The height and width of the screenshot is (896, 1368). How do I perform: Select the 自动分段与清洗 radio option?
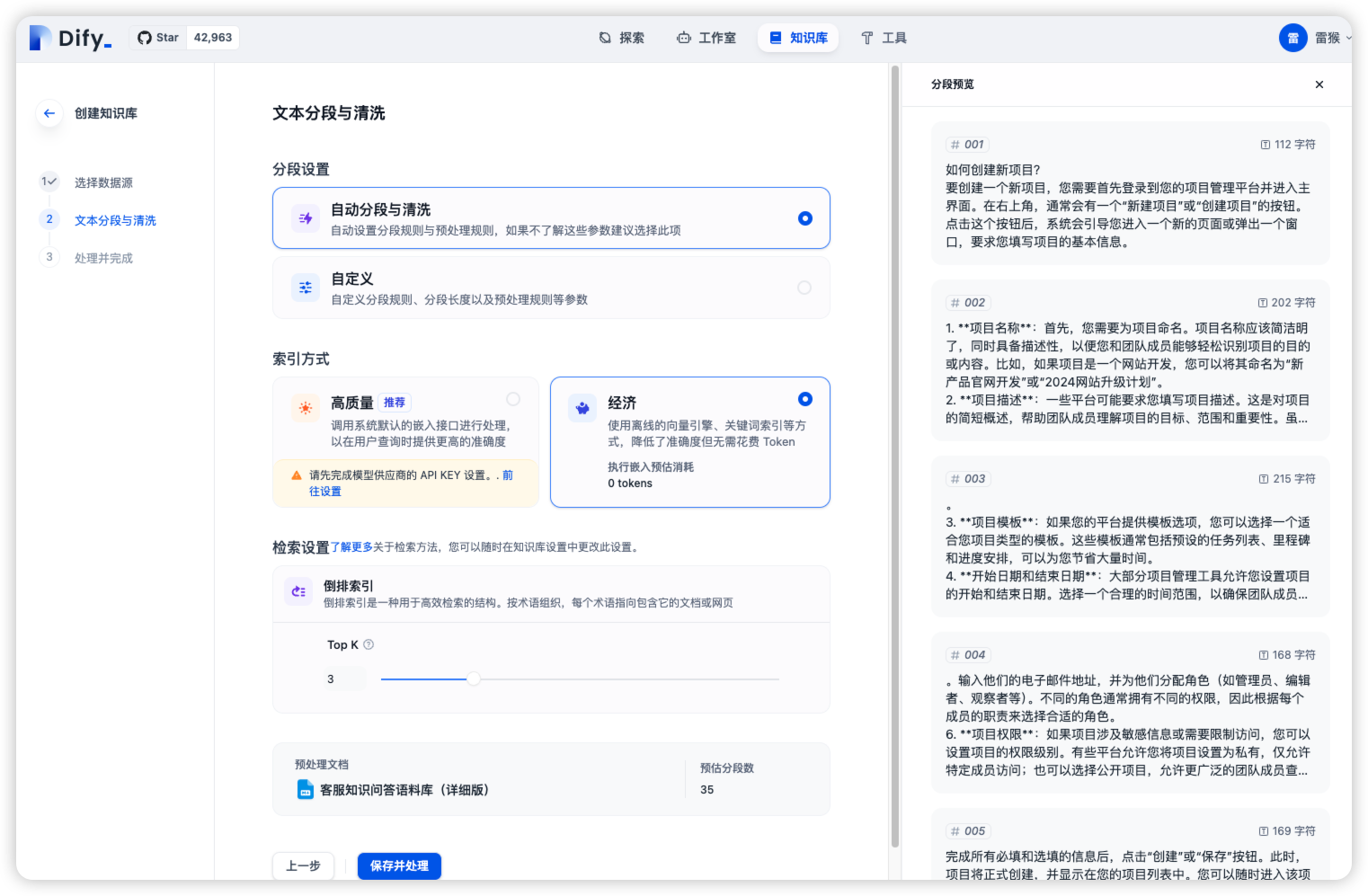click(804, 218)
